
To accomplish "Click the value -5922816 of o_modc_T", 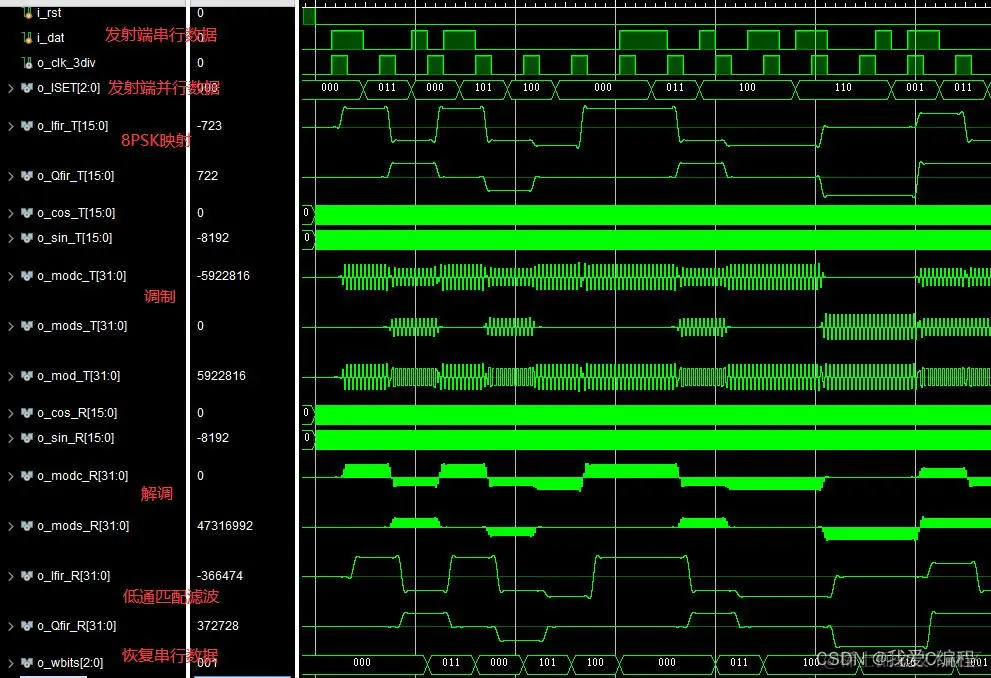I will click(223, 275).
